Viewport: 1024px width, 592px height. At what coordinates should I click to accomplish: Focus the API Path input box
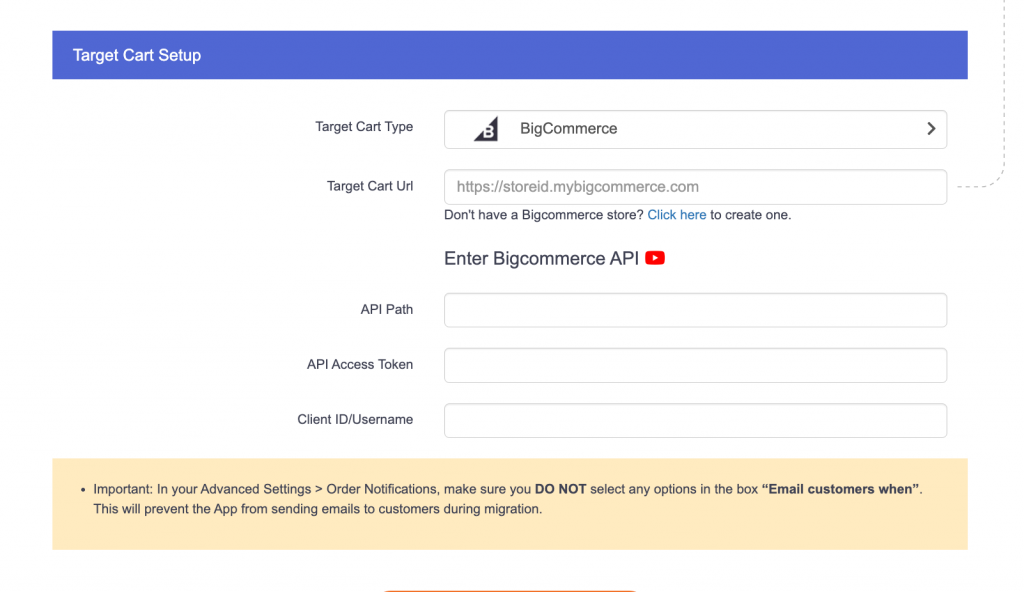coord(695,310)
